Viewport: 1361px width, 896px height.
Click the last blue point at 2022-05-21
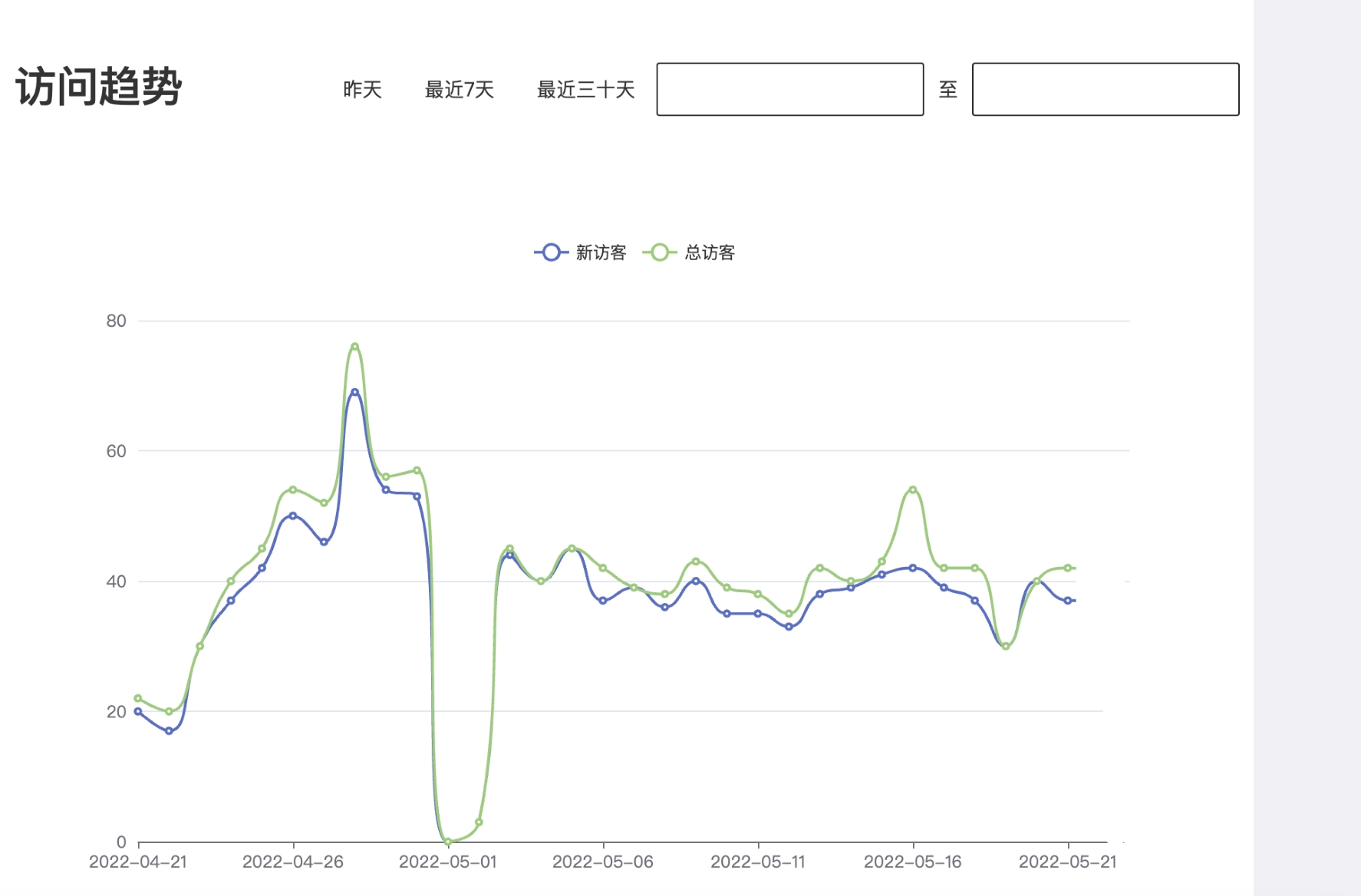(1067, 601)
